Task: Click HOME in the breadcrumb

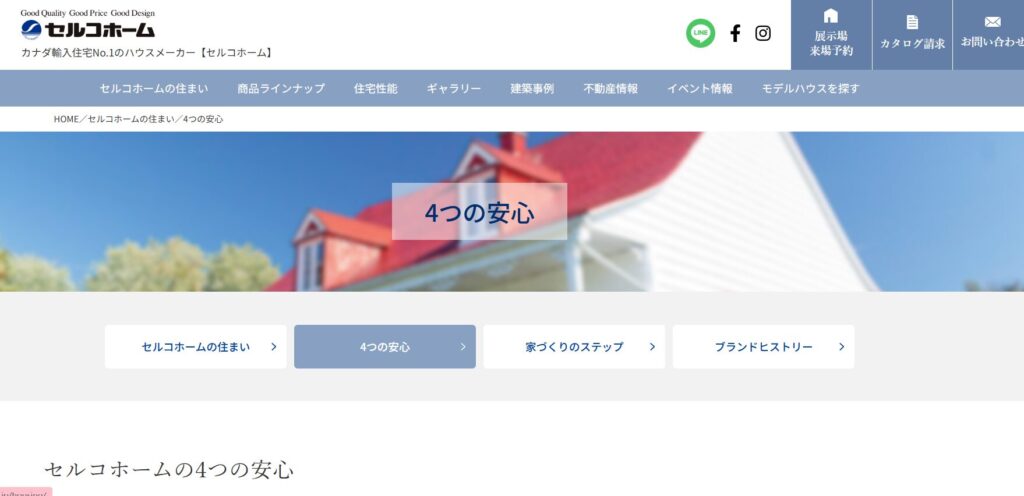Action: pos(66,119)
